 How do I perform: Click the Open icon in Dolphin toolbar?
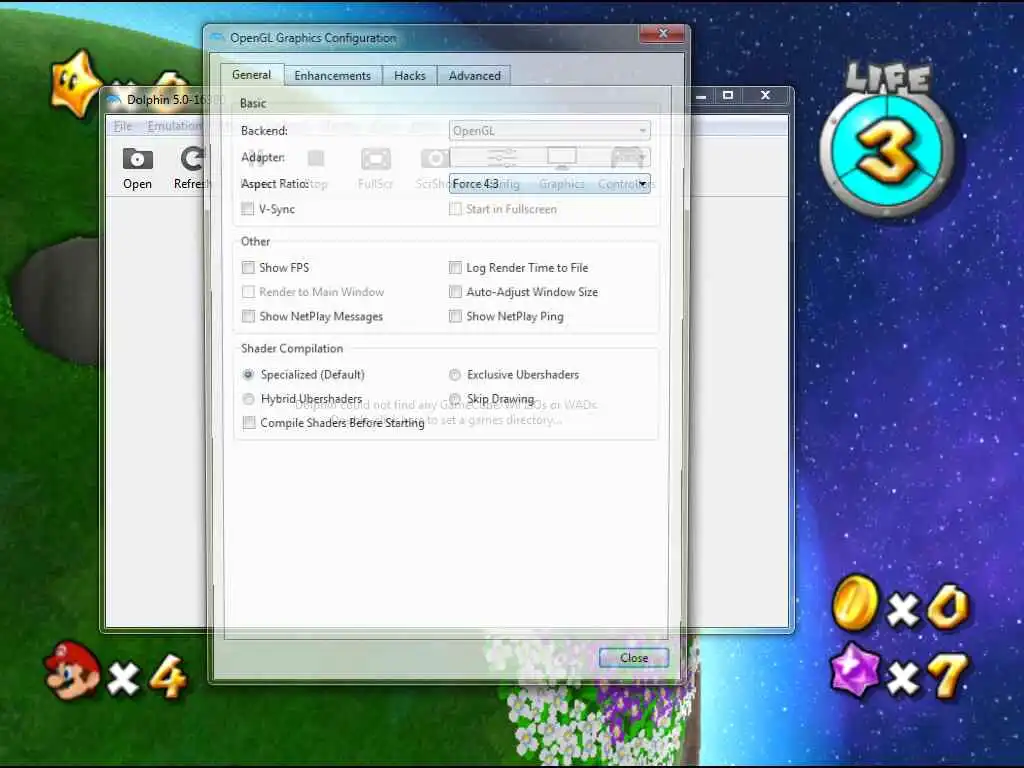coord(137,168)
